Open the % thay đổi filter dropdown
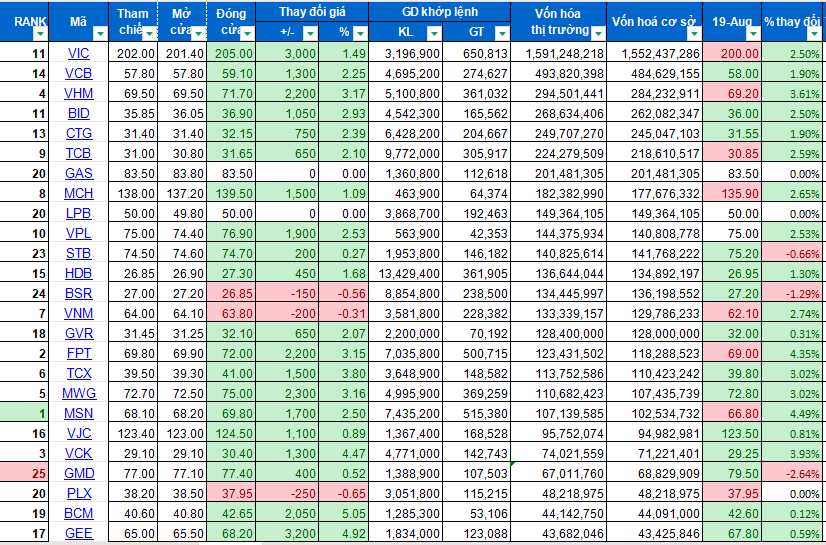Image resolution: width=826 pixels, height=545 pixels. 815,34
